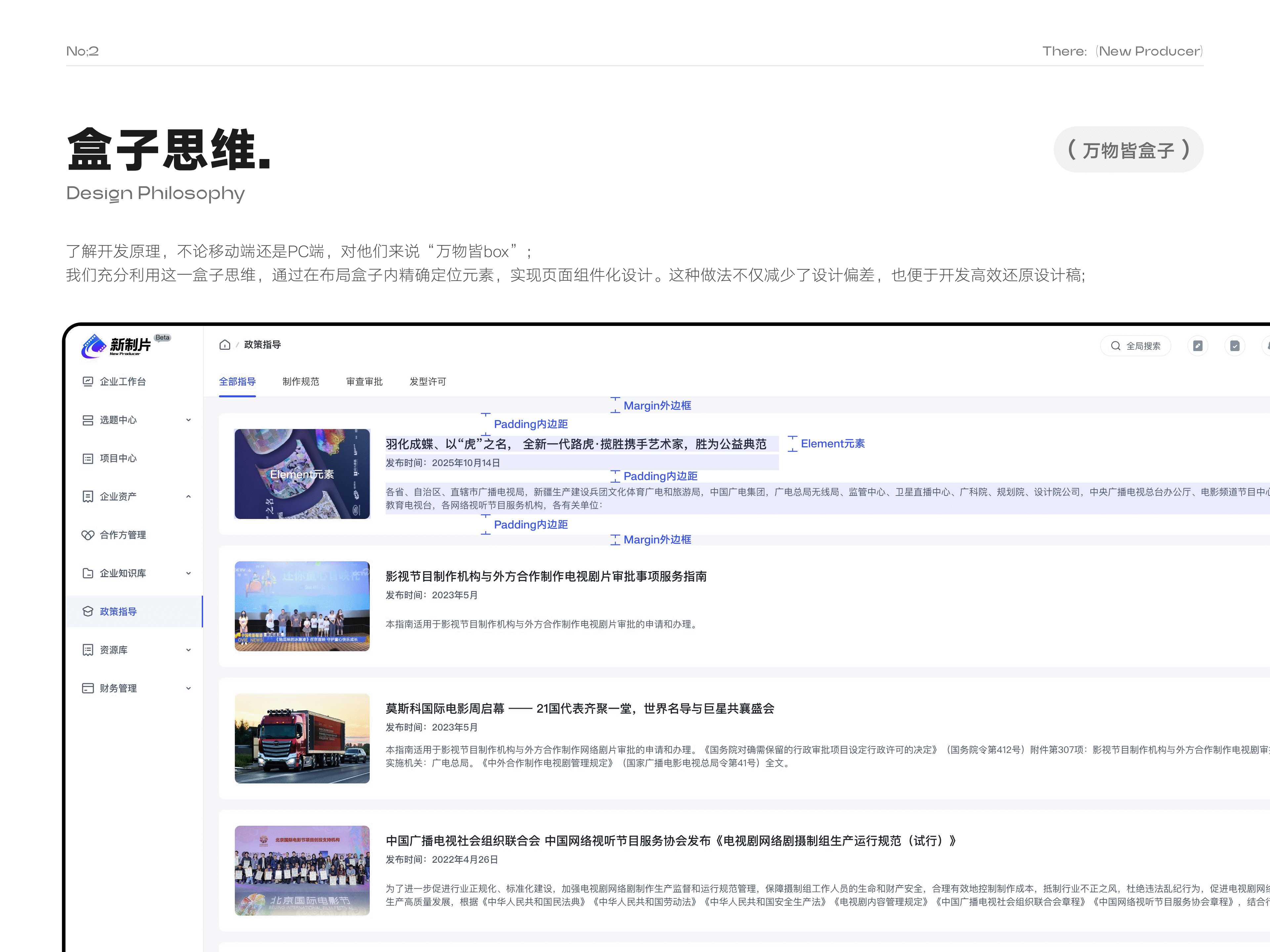The width and height of the screenshot is (1270, 952).
Task: Click 发布时间：2022年4月26日 text
Action: [x=442, y=860]
